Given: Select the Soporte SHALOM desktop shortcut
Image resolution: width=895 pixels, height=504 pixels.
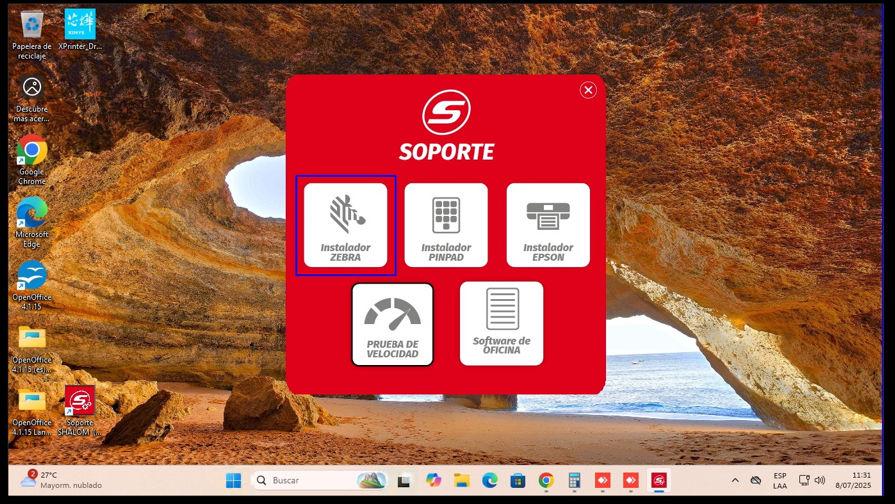Looking at the screenshot, I should tap(79, 403).
